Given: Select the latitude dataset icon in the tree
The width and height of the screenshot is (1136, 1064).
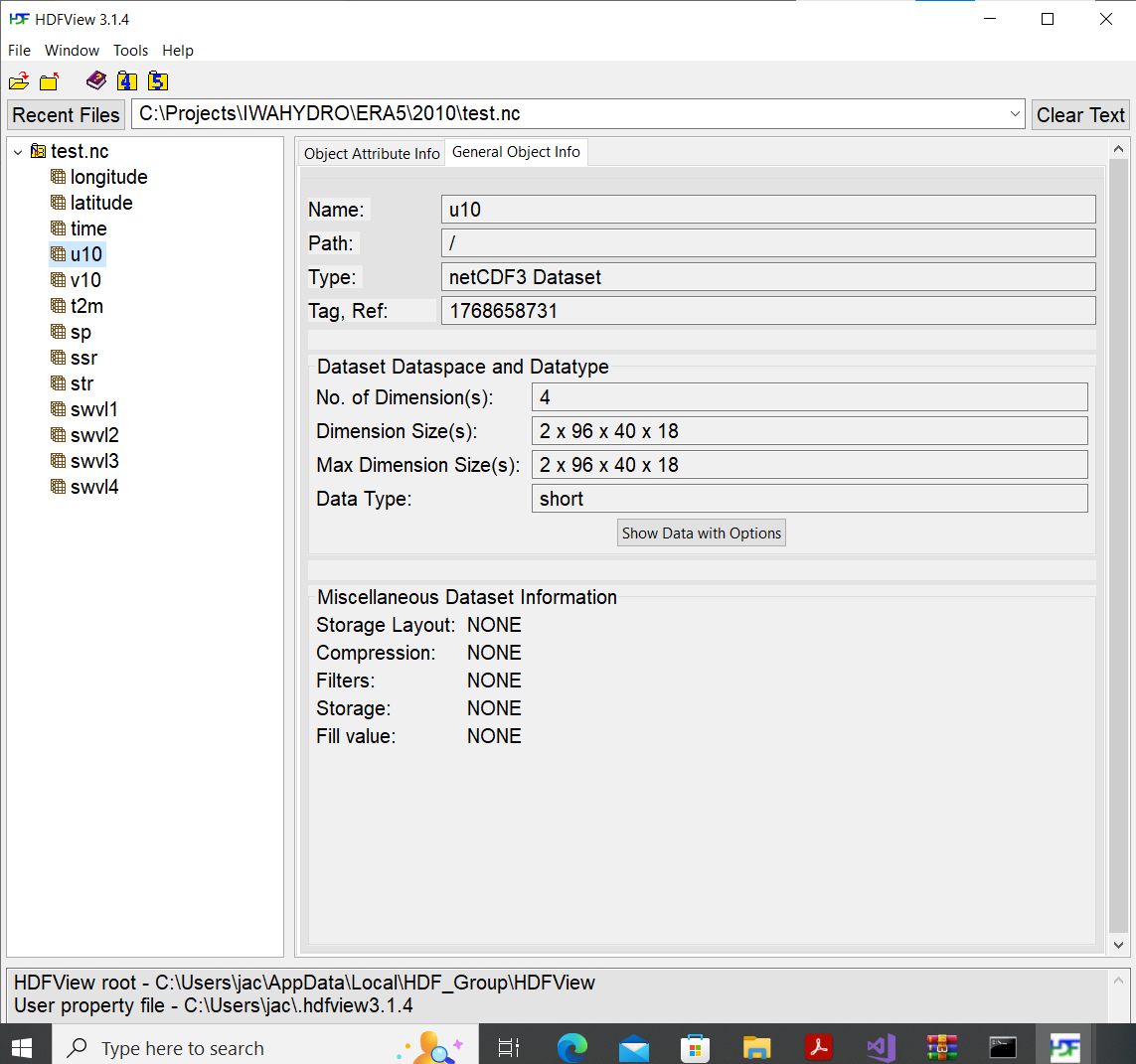Looking at the screenshot, I should click(58, 202).
